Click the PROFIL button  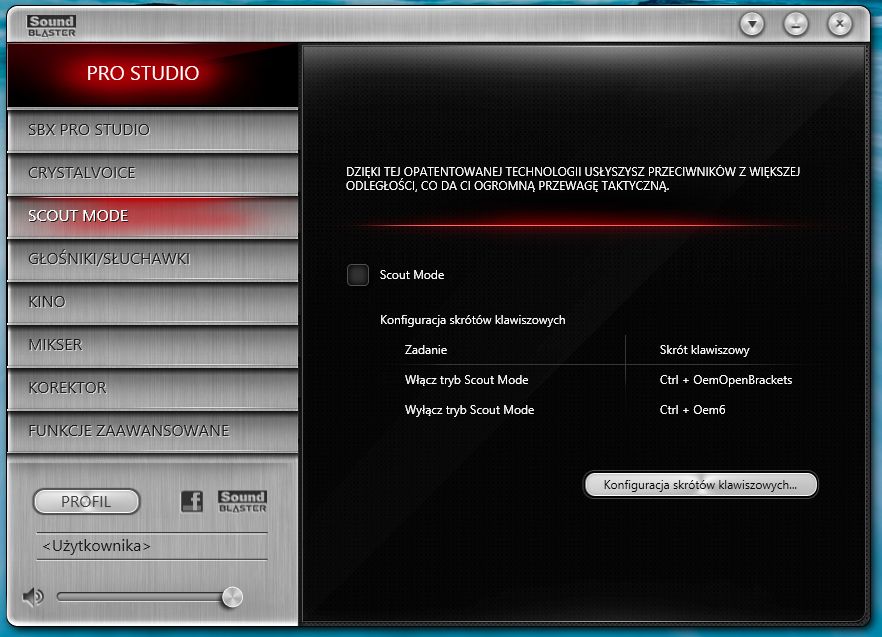86,501
